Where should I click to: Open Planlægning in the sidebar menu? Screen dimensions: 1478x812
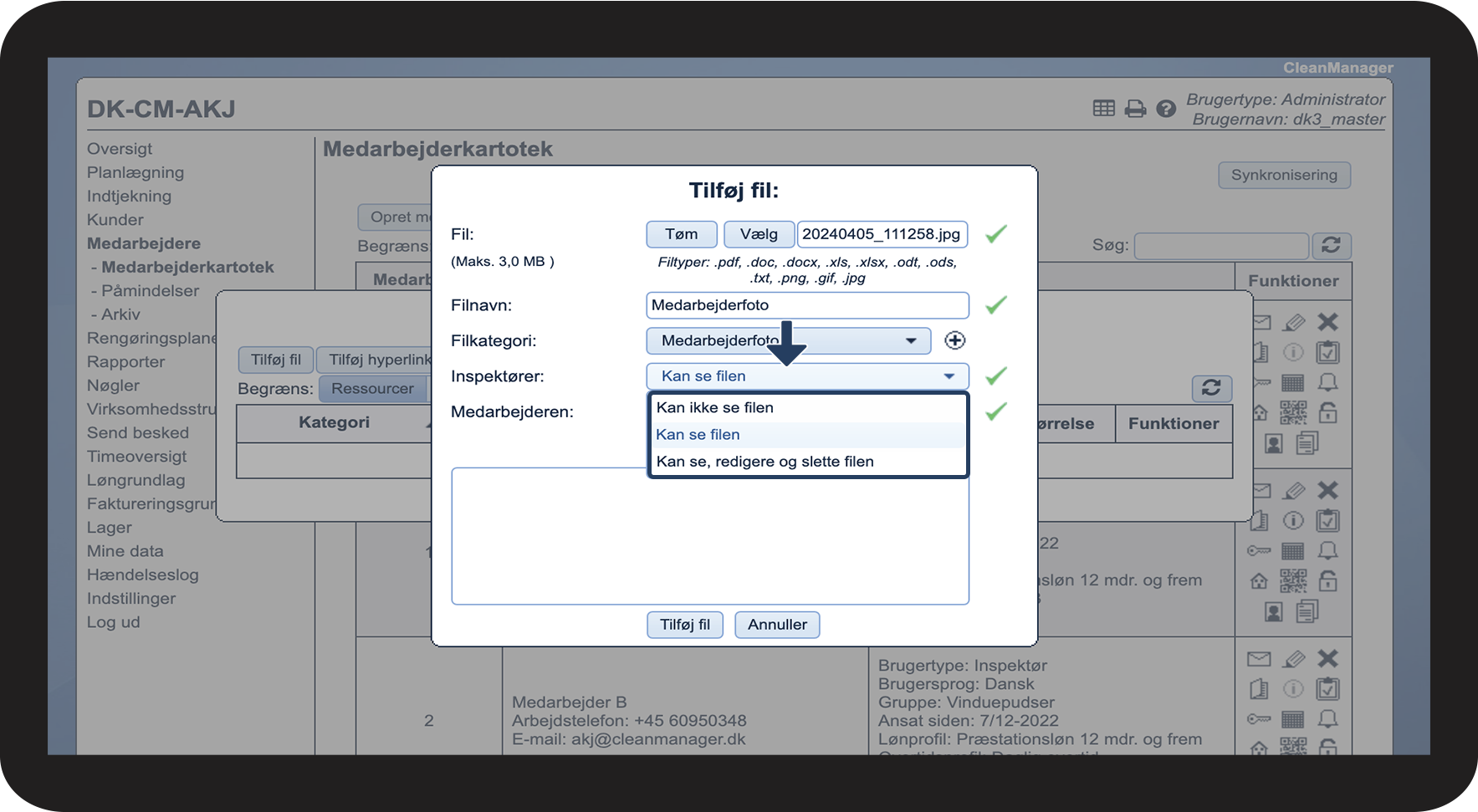(x=136, y=172)
